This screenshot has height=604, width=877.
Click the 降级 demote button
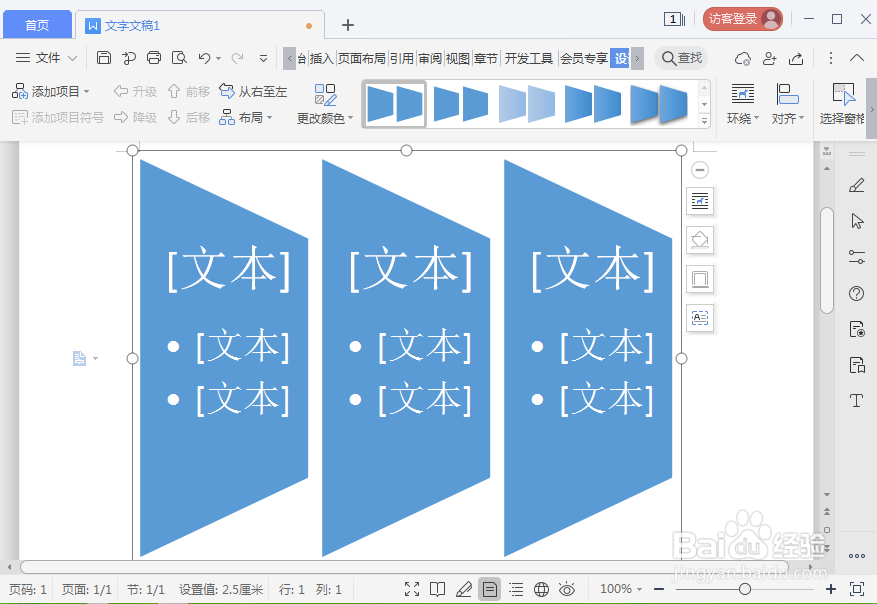coord(135,117)
